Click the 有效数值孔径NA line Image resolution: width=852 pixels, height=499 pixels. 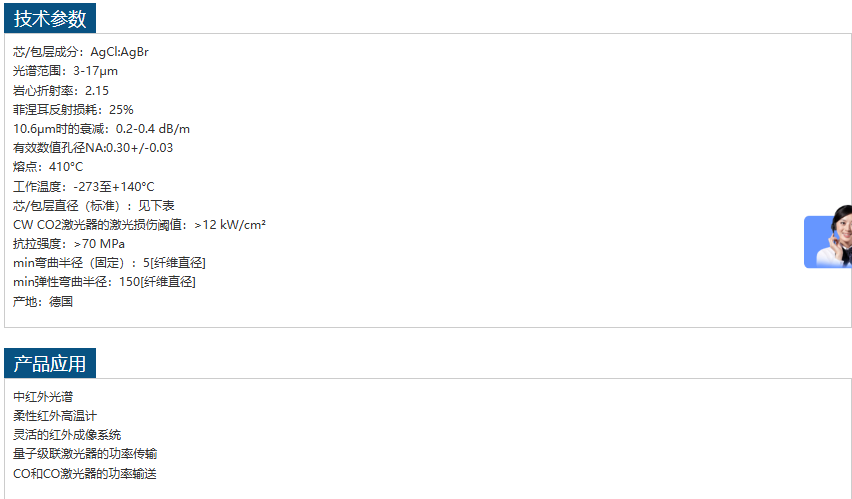click(x=93, y=148)
